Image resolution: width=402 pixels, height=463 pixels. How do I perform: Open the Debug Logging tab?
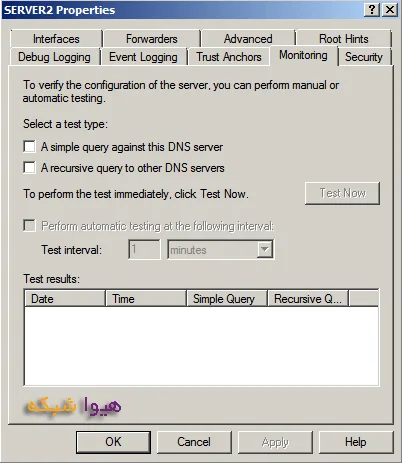click(54, 57)
